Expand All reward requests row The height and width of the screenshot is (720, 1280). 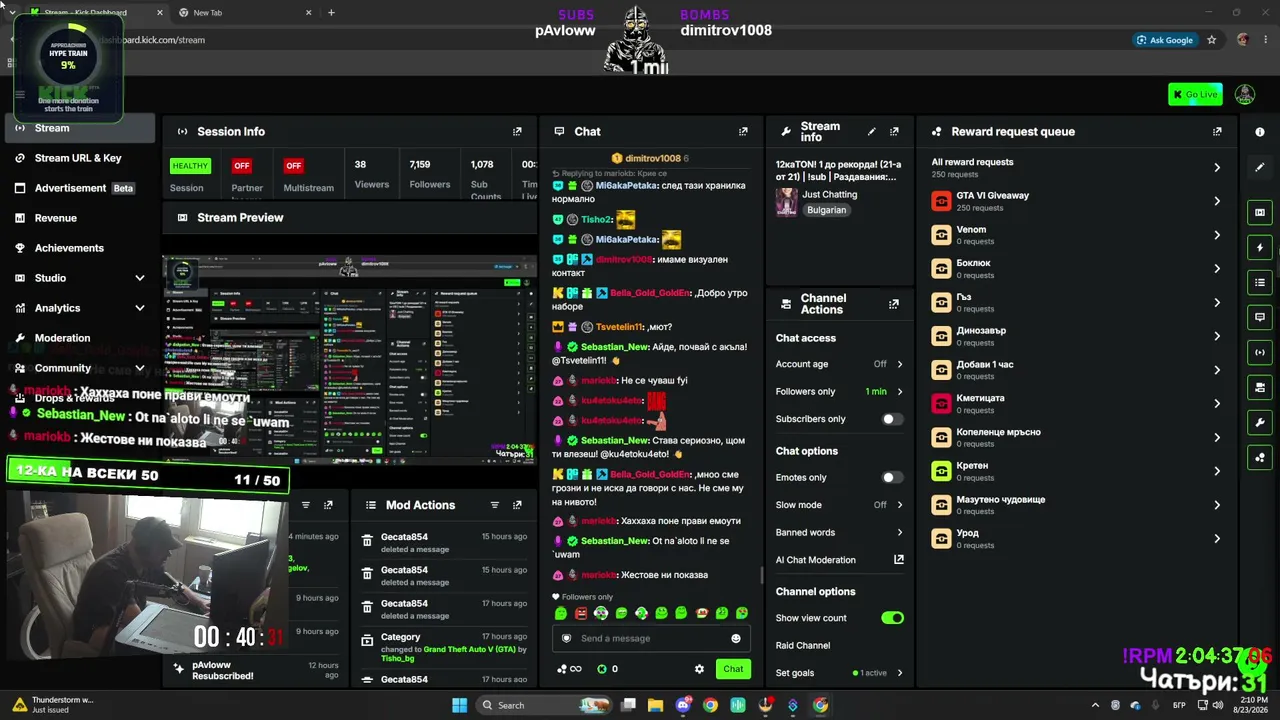pos(1217,168)
